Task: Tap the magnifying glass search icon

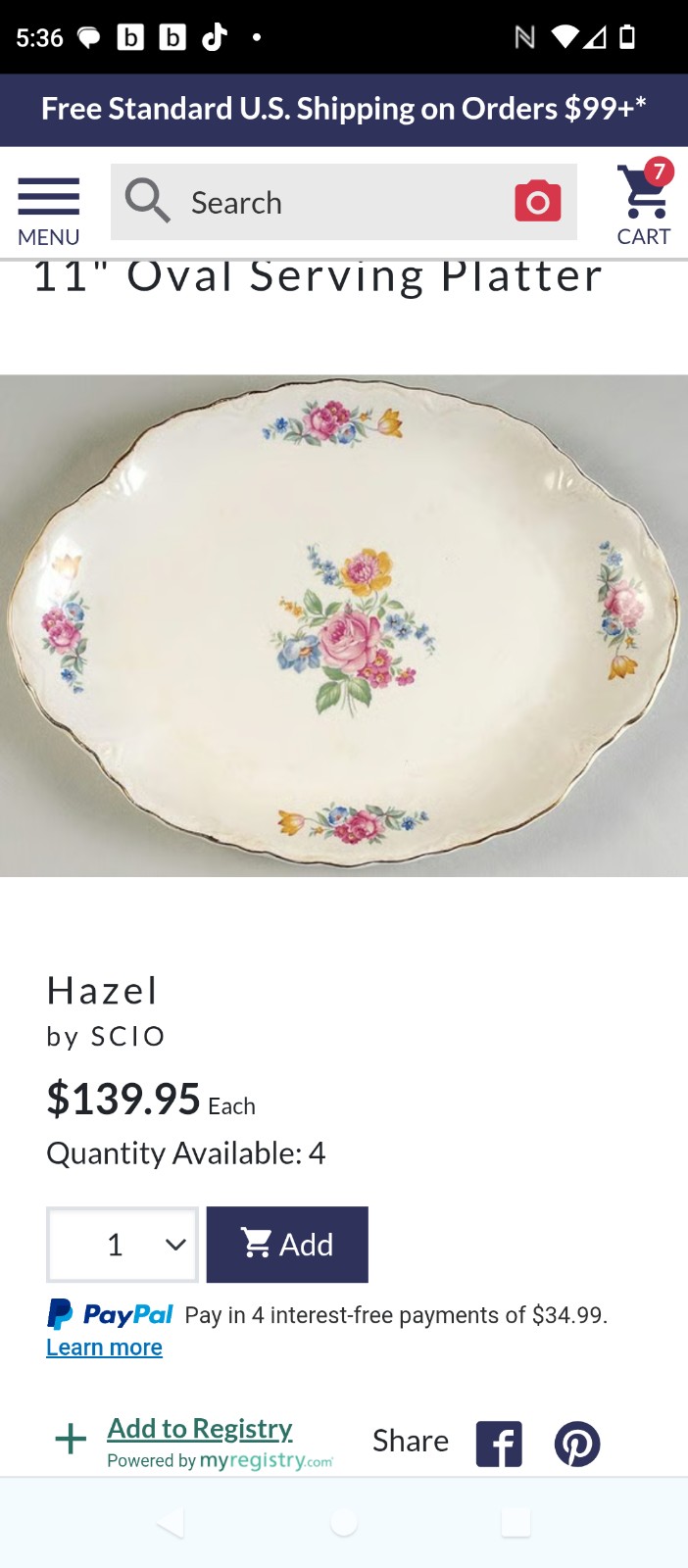Action: point(148,201)
